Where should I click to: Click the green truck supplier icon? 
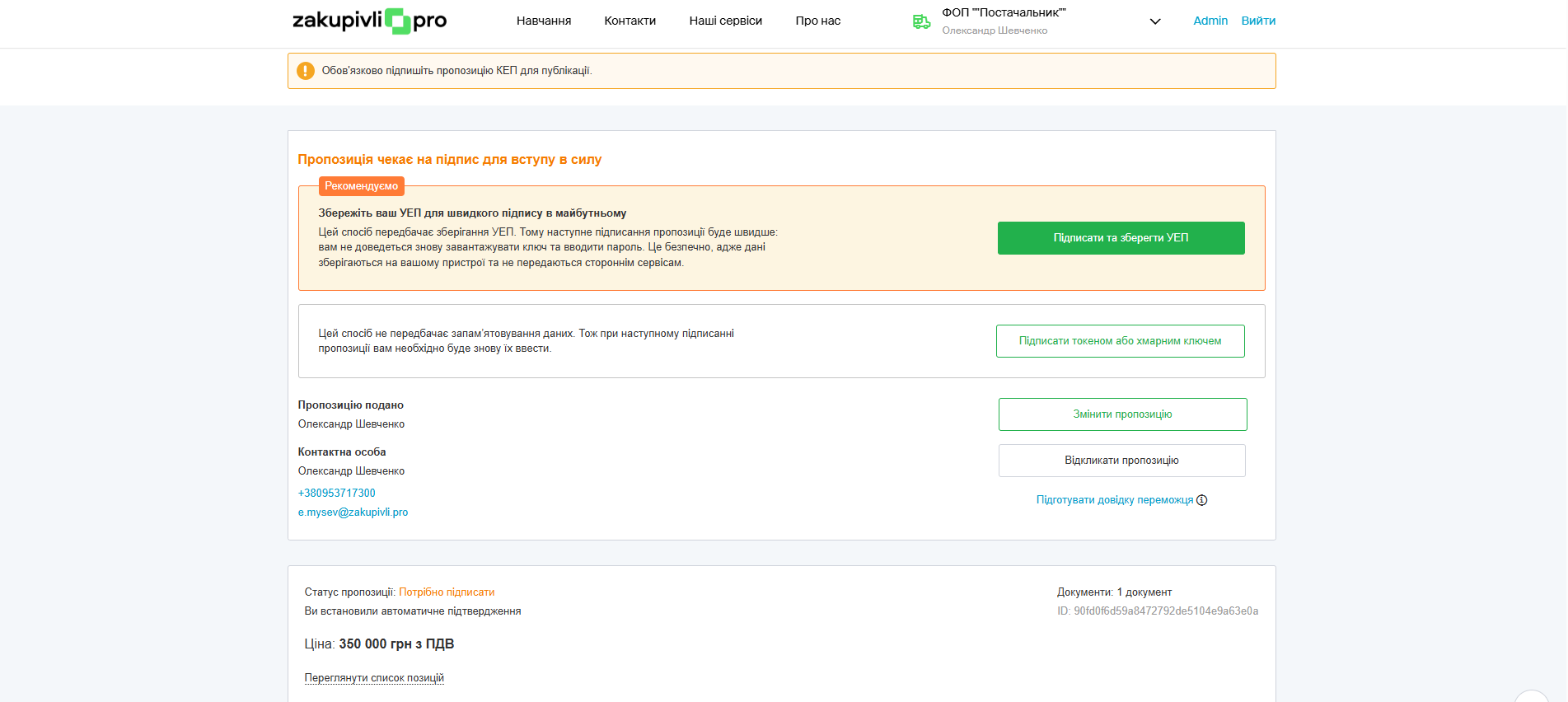pos(921,21)
